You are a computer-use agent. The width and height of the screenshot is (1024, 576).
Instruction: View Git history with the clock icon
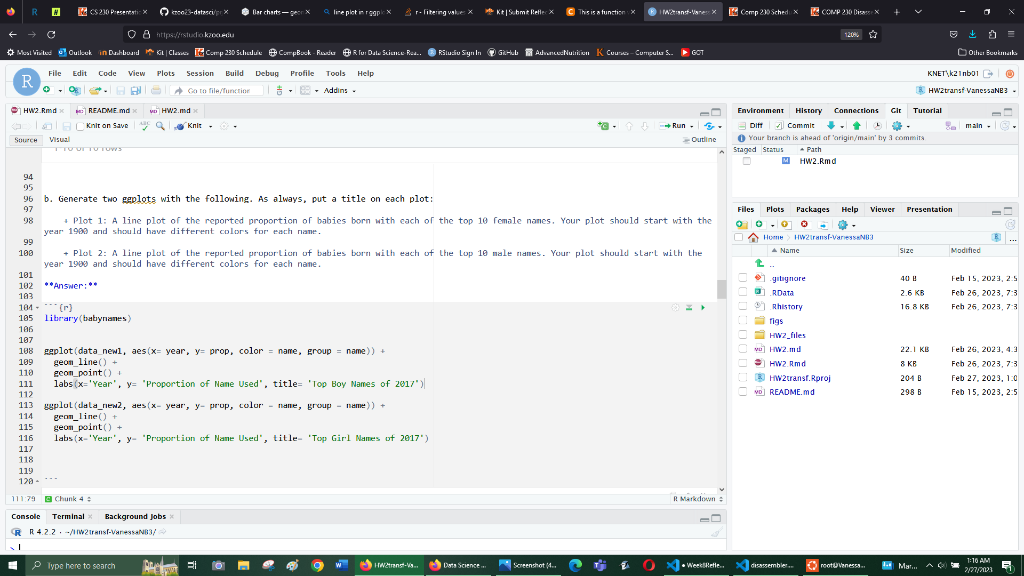tap(878, 125)
